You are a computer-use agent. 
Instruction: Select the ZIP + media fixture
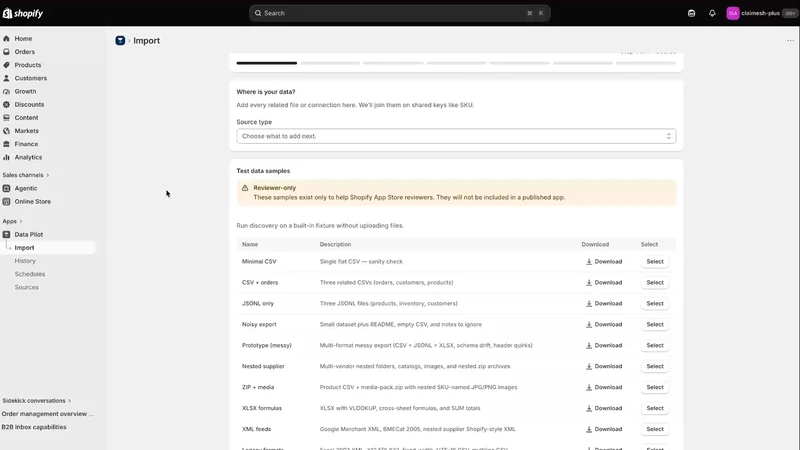655,387
